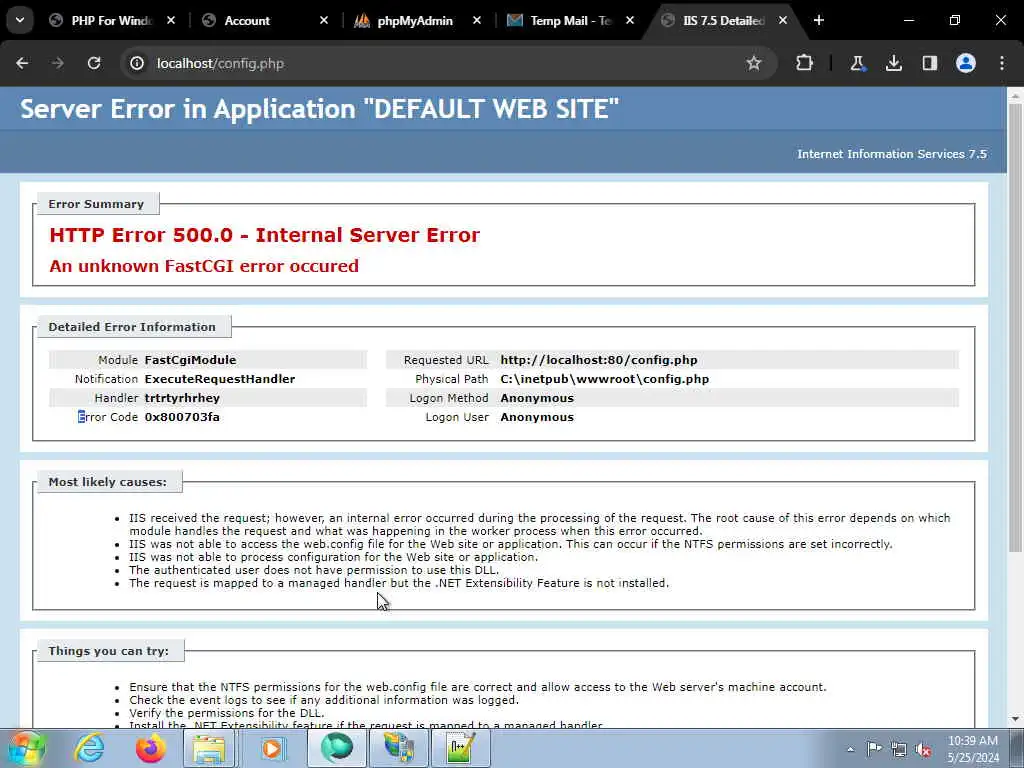Open the browser extensions puzzle icon
This screenshot has height=768, width=1024.
pyautogui.click(x=805, y=63)
